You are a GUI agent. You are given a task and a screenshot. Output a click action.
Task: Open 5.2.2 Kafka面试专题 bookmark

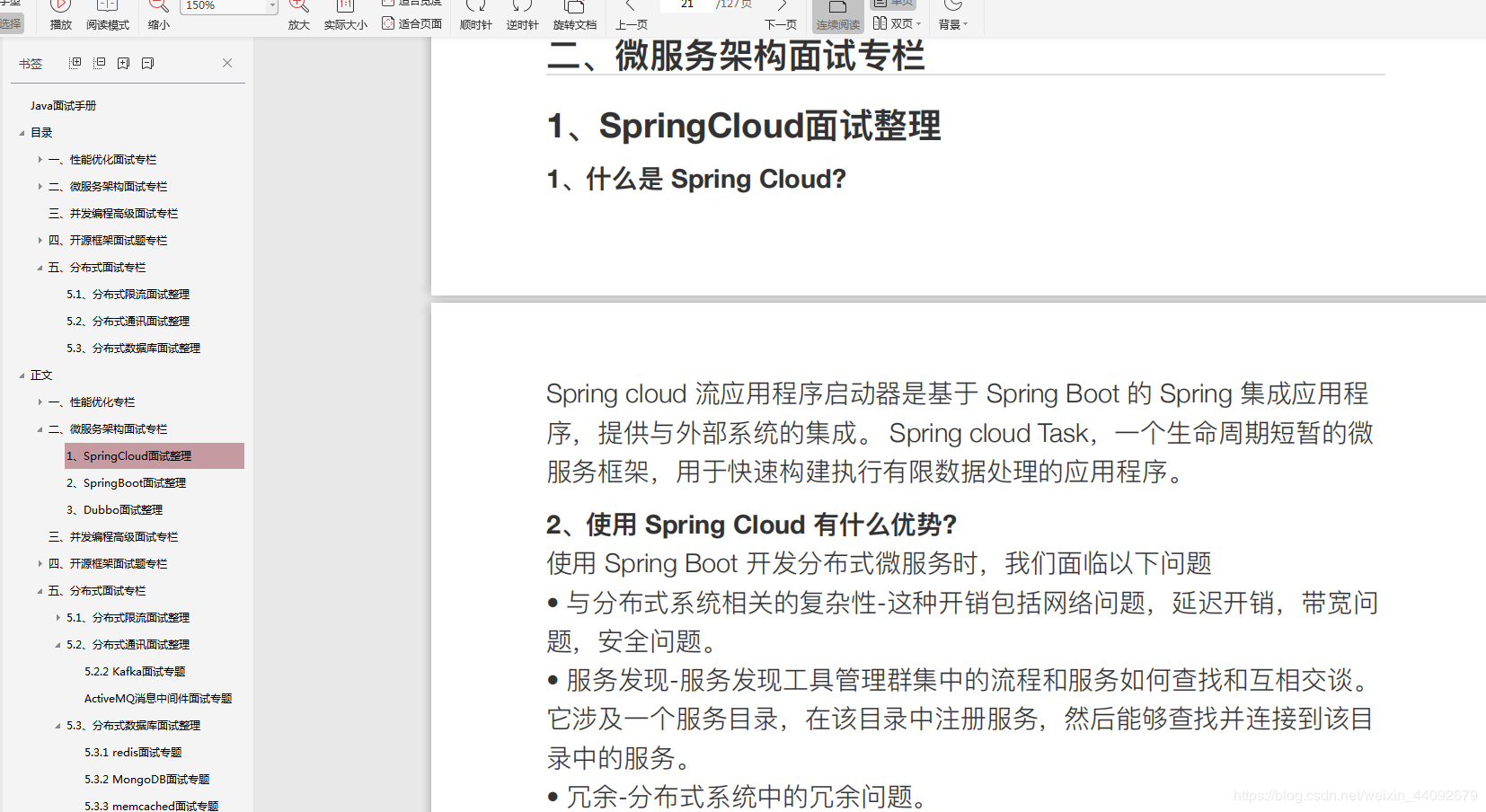coord(135,672)
